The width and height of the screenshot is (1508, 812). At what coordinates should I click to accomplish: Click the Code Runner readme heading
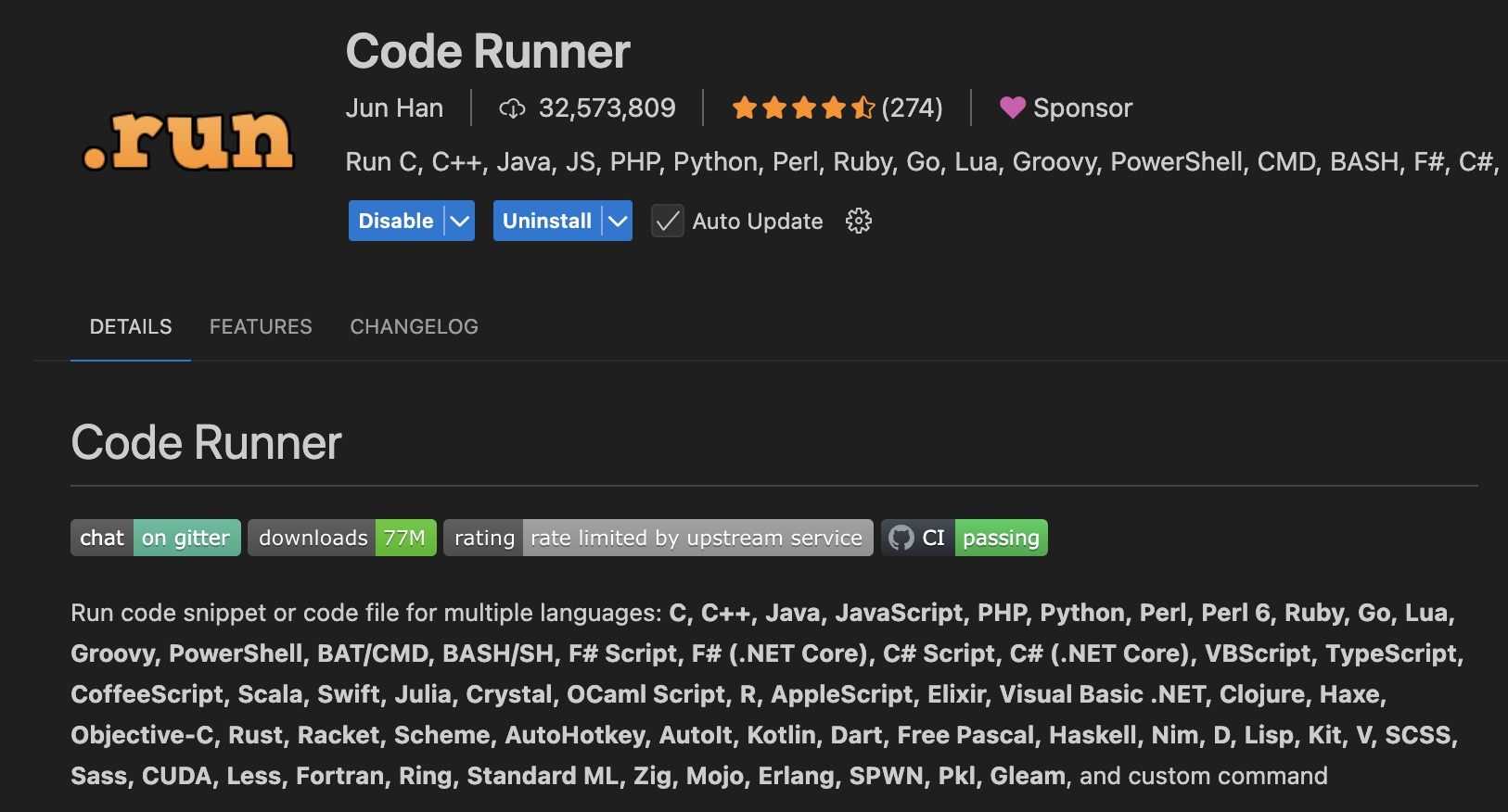click(207, 443)
